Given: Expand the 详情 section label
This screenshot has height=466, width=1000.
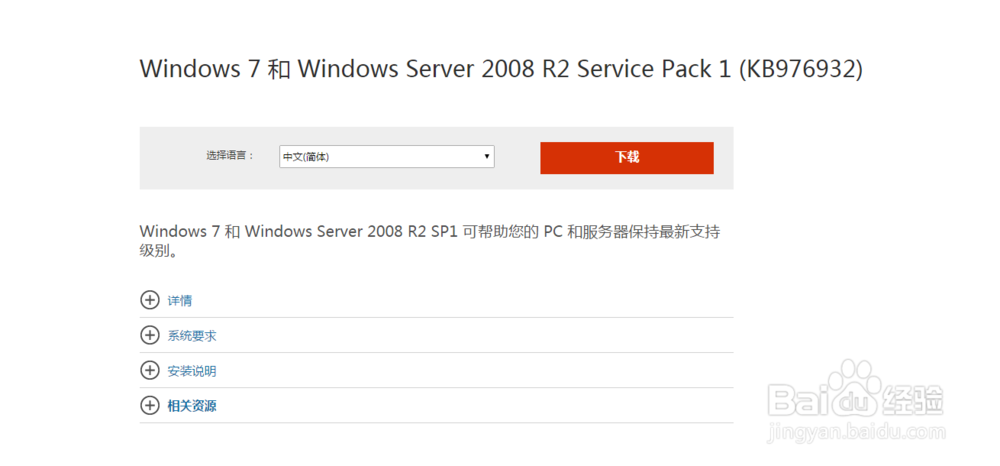Looking at the screenshot, I should (x=180, y=300).
